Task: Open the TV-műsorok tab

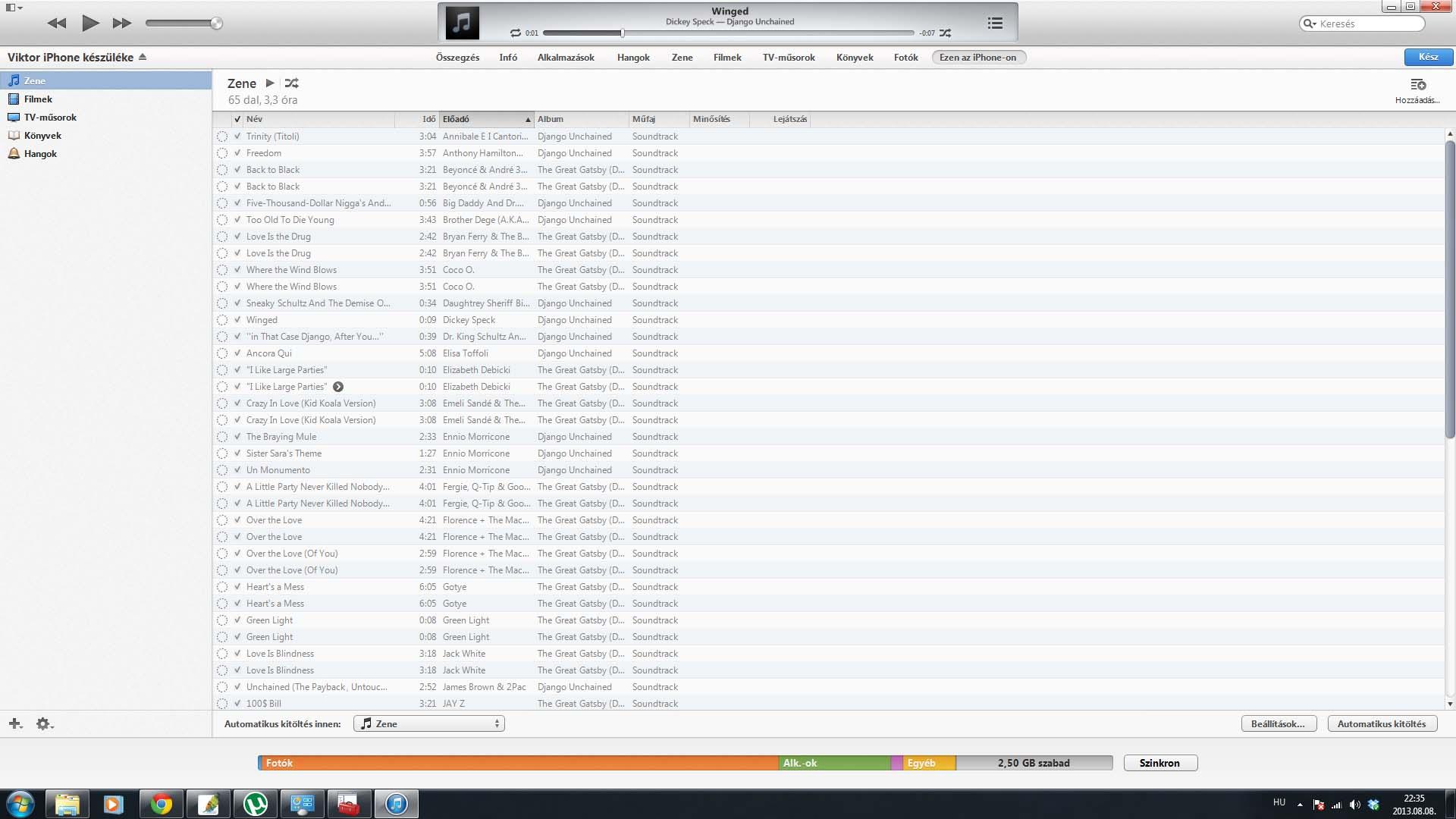Action: coord(789,58)
